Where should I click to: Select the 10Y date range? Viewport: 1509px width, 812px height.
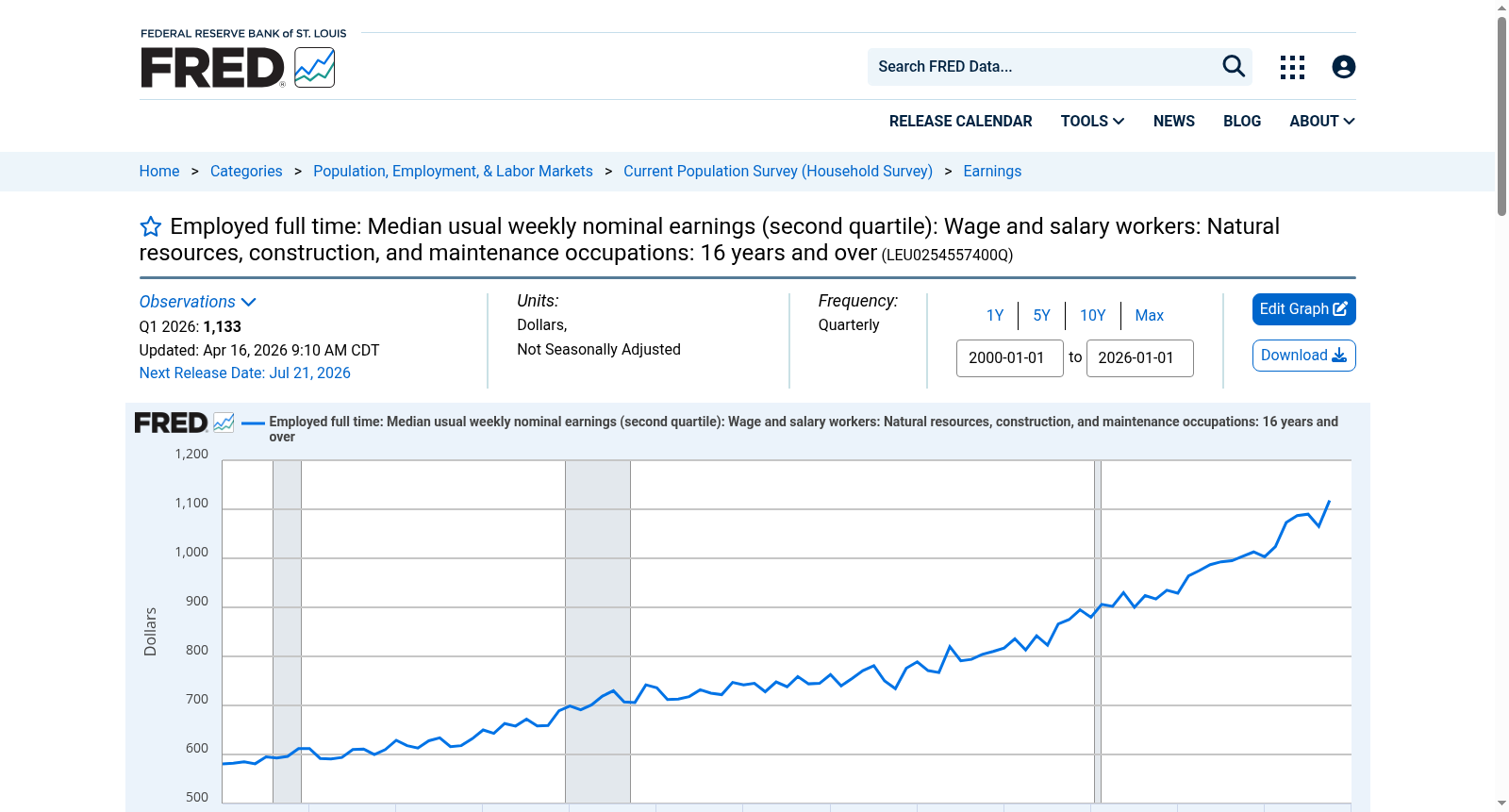click(1092, 315)
